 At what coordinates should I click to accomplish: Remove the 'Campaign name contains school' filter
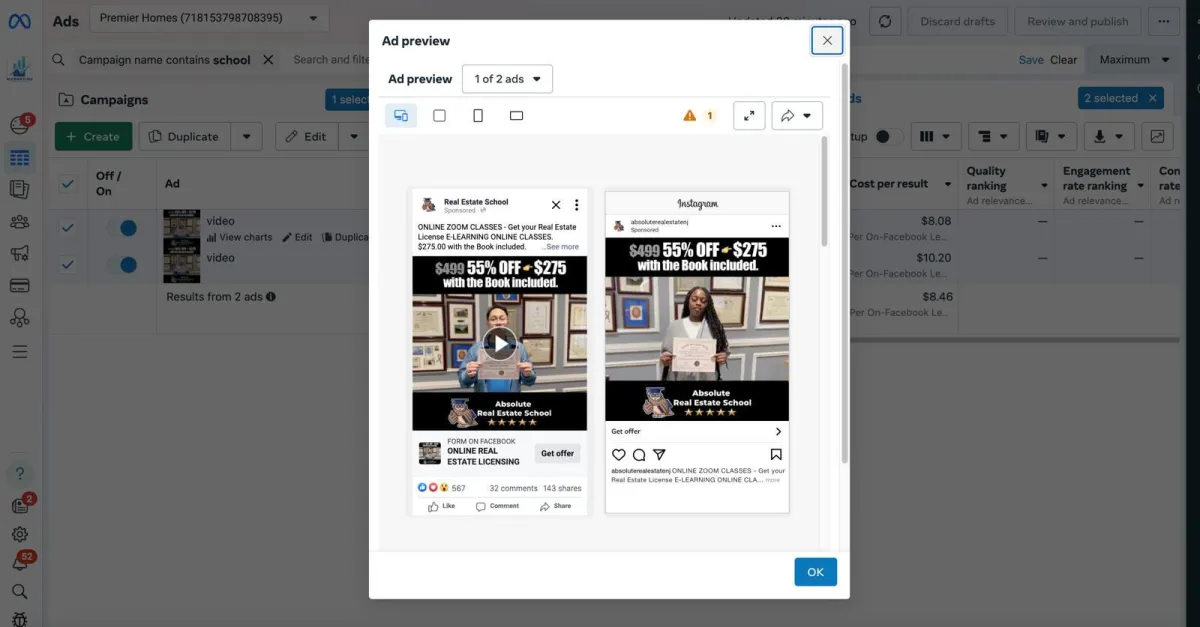pos(268,60)
